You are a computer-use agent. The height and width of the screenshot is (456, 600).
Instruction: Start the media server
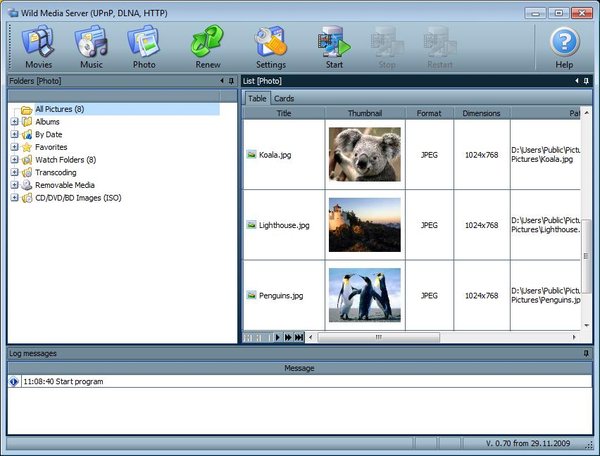click(334, 46)
